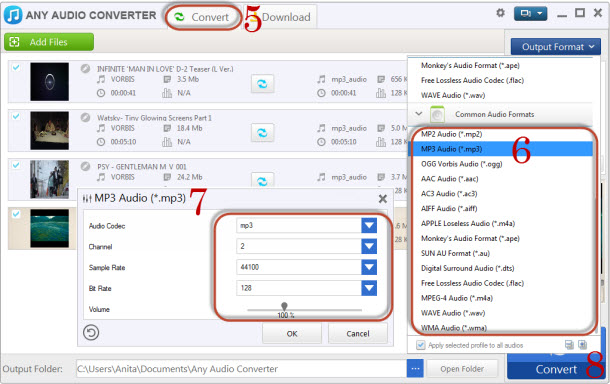Click the browse folder ellipsis button
The height and width of the screenshot is (384, 610).
coord(415,369)
